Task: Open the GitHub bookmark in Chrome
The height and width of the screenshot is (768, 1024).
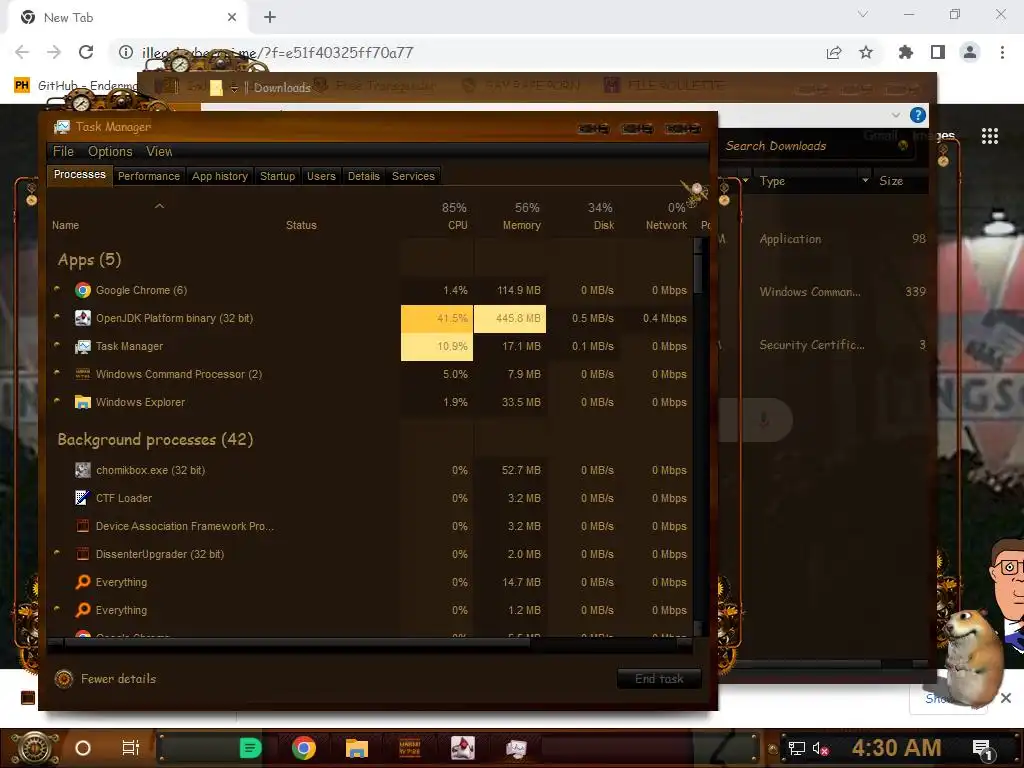Action: click(x=76, y=86)
